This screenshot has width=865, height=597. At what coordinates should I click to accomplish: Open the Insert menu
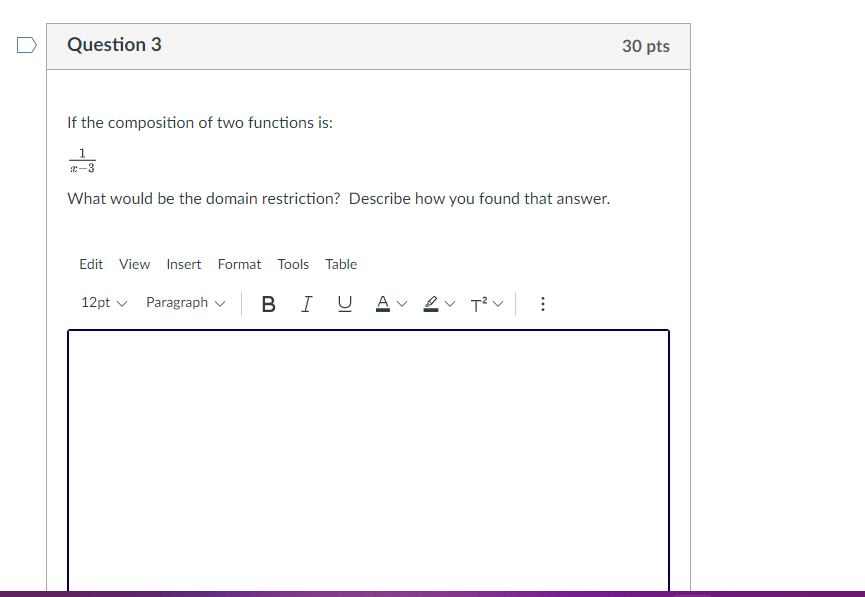tap(183, 264)
